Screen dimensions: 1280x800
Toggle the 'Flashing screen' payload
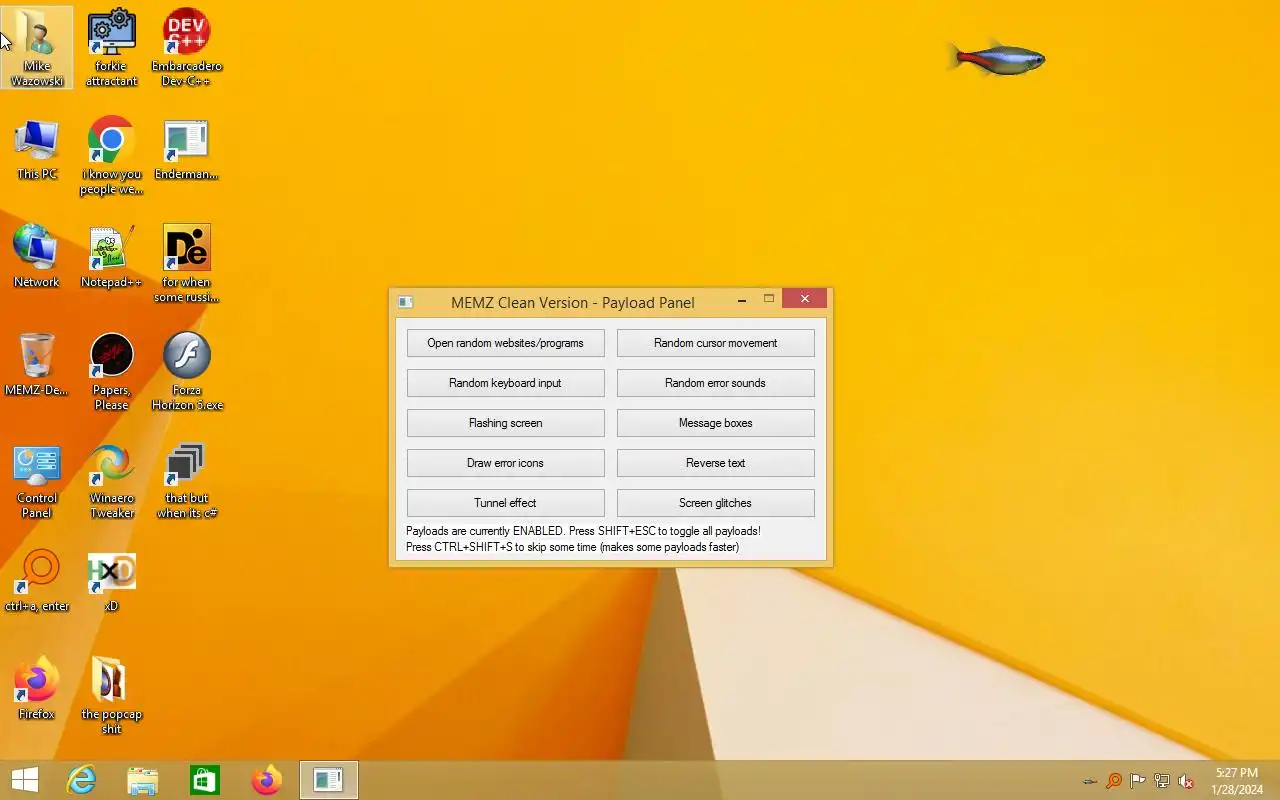[x=505, y=423]
